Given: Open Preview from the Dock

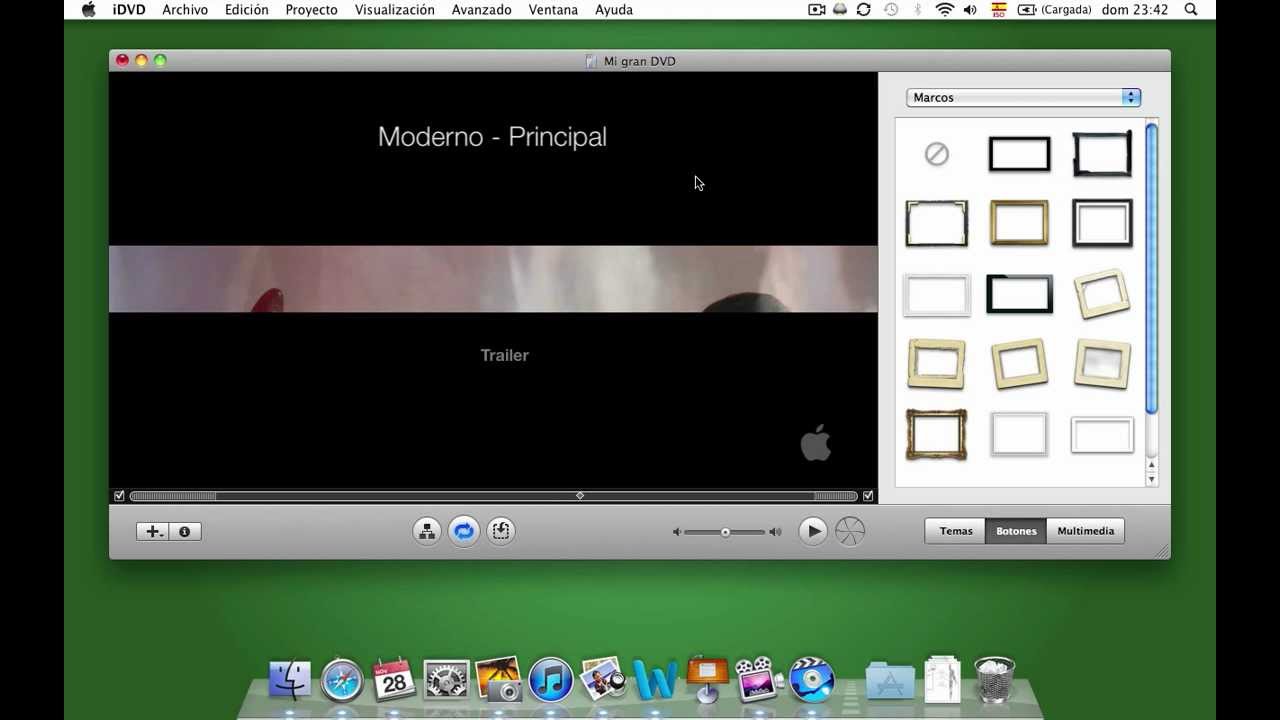Looking at the screenshot, I should pos(602,680).
